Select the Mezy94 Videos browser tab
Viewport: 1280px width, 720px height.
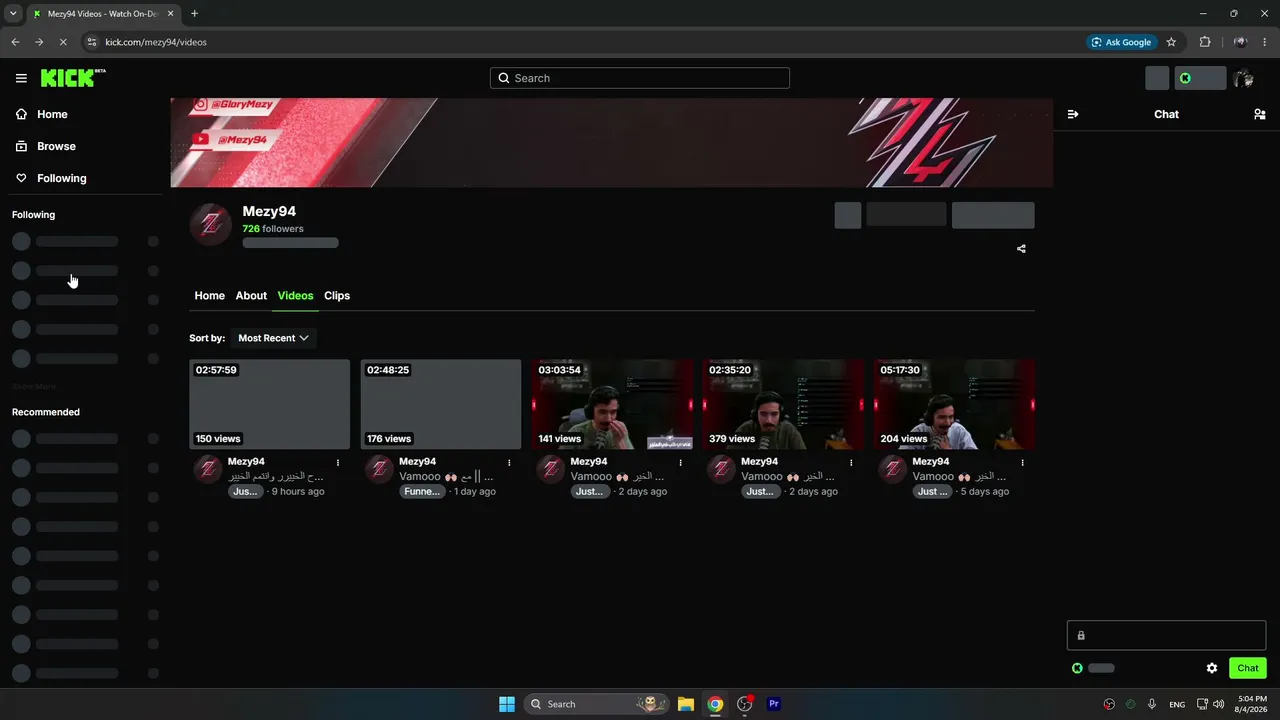click(103, 14)
